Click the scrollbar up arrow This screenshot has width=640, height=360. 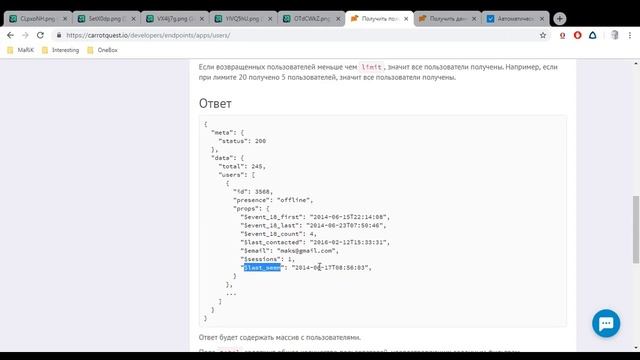636,63
